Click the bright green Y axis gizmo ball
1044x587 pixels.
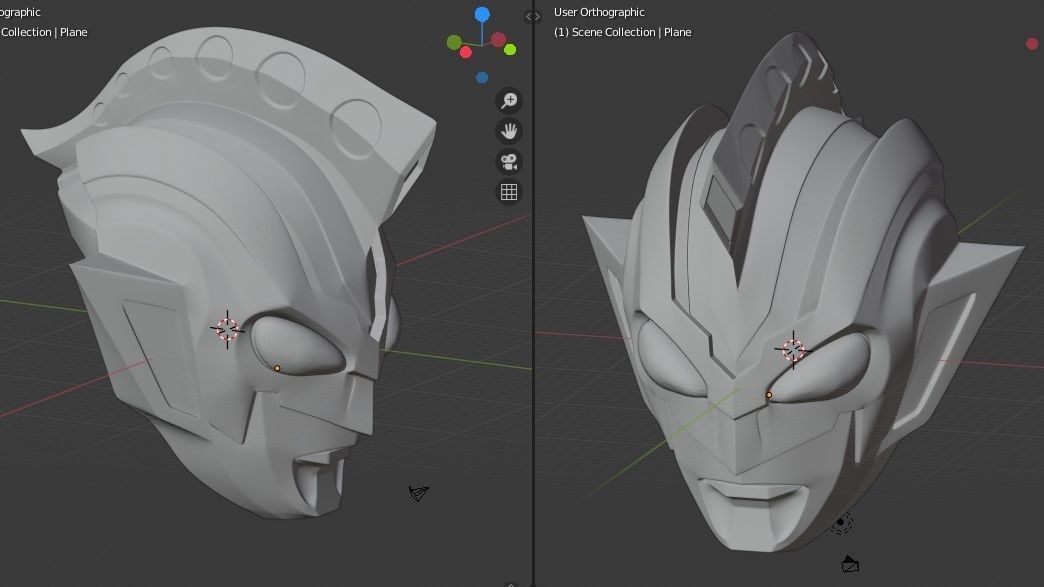[x=510, y=49]
